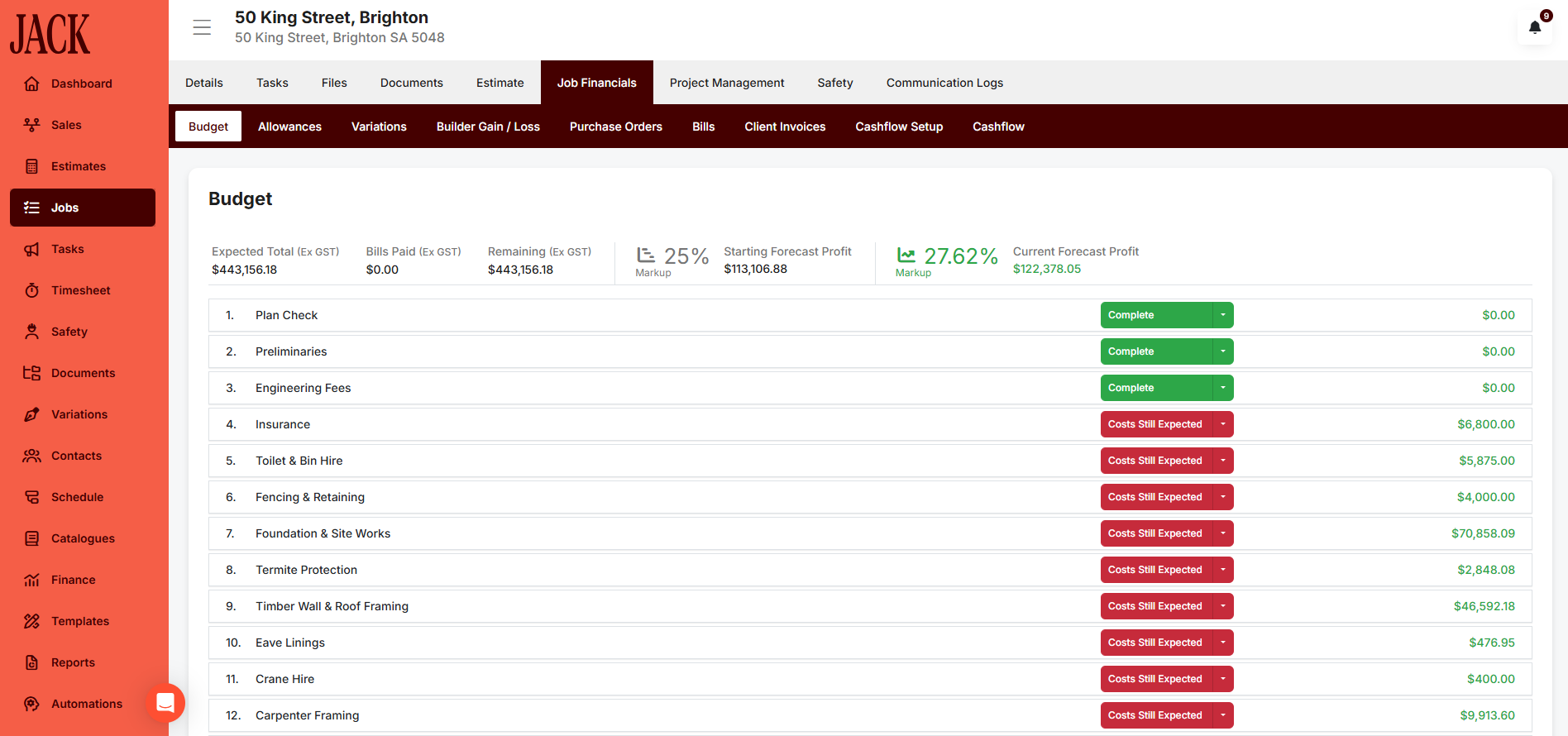Viewport: 1568px width, 736px height.
Task: Expand status dropdown for Plan Check
Action: click(1223, 315)
